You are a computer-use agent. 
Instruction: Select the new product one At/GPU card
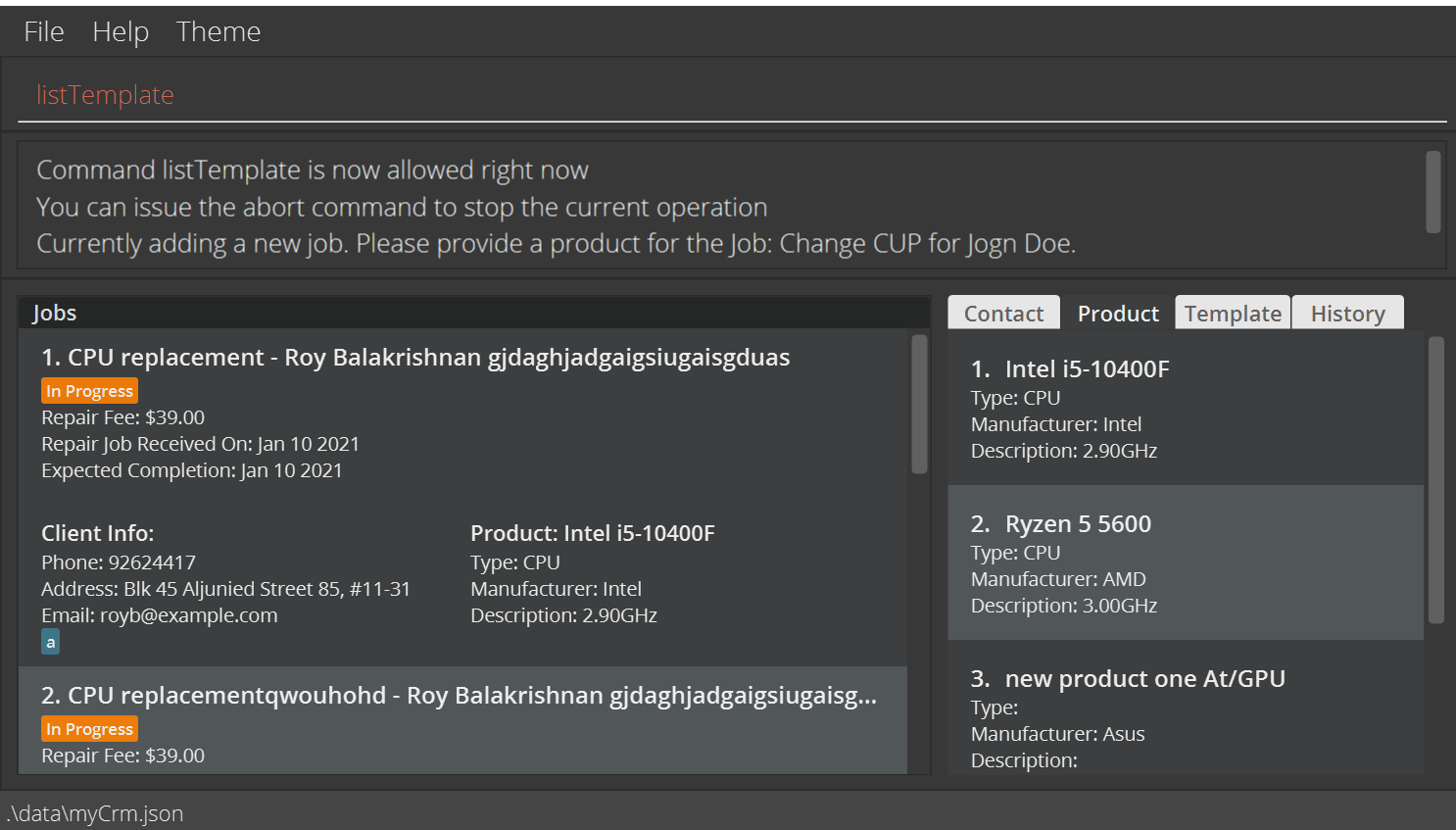tap(1185, 717)
